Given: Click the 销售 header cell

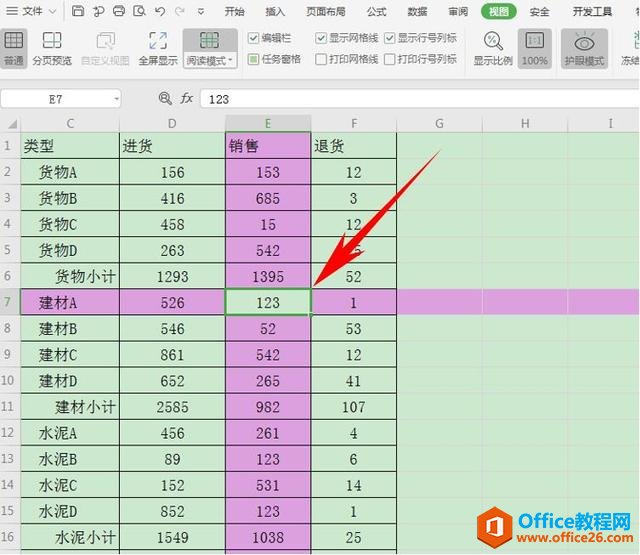Looking at the screenshot, I should 268,146.
